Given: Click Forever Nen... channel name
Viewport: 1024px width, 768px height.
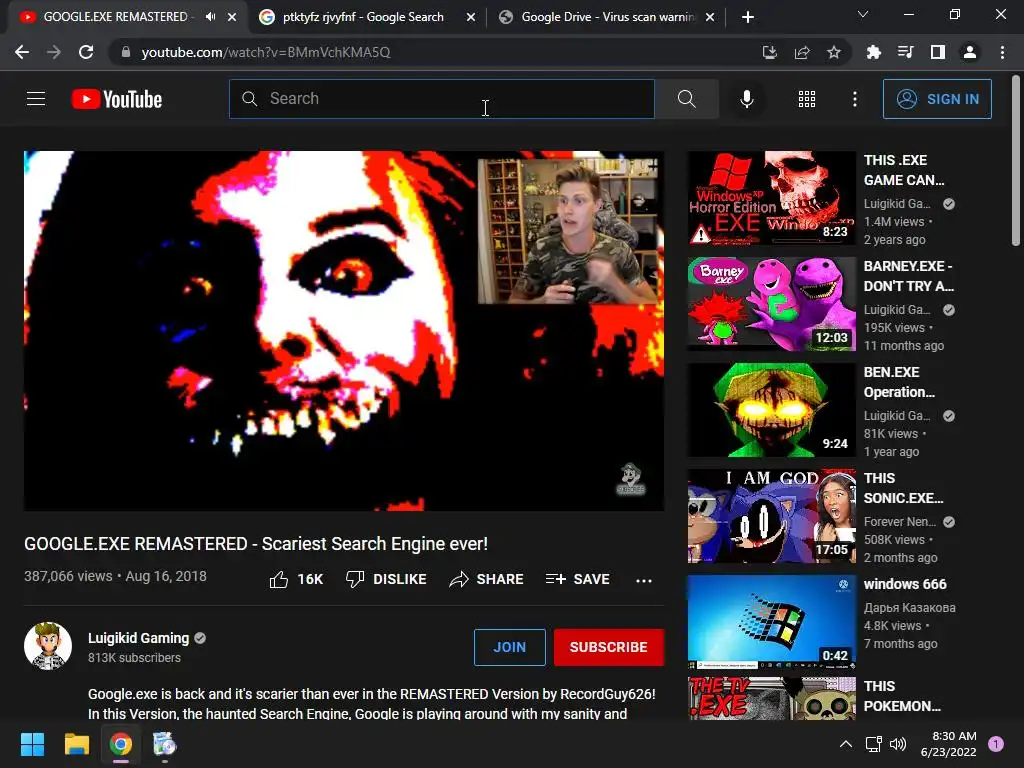Looking at the screenshot, I should point(900,522).
